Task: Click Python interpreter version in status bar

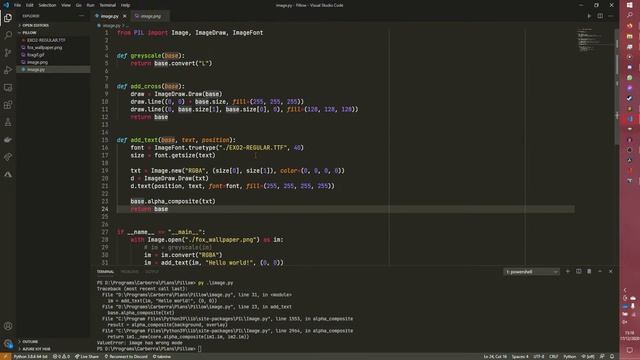Action: (31, 356)
